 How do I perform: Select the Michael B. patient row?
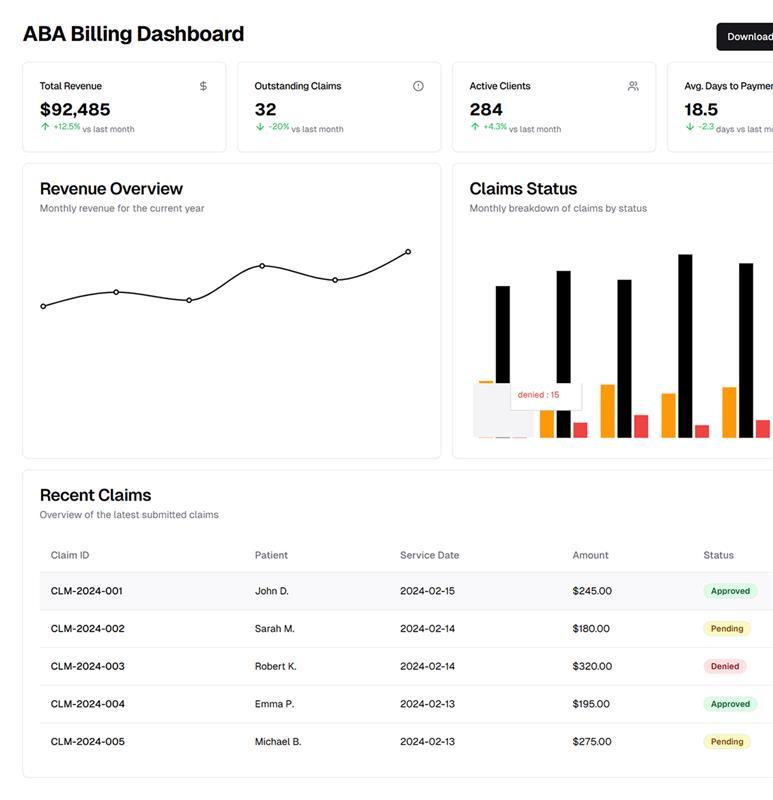(x=278, y=742)
